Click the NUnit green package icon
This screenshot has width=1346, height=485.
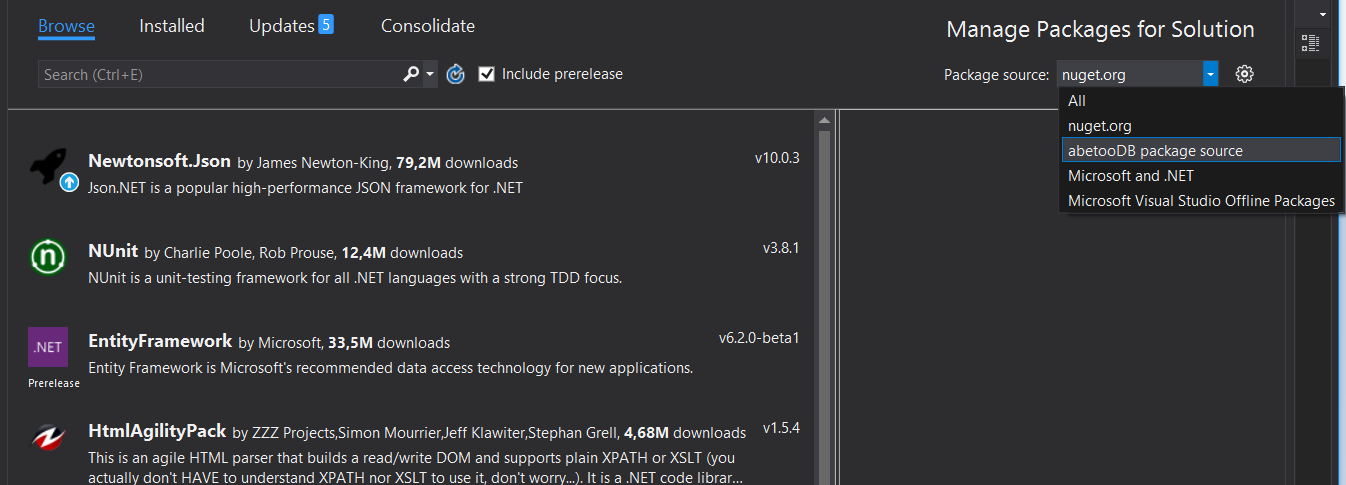point(47,258)
